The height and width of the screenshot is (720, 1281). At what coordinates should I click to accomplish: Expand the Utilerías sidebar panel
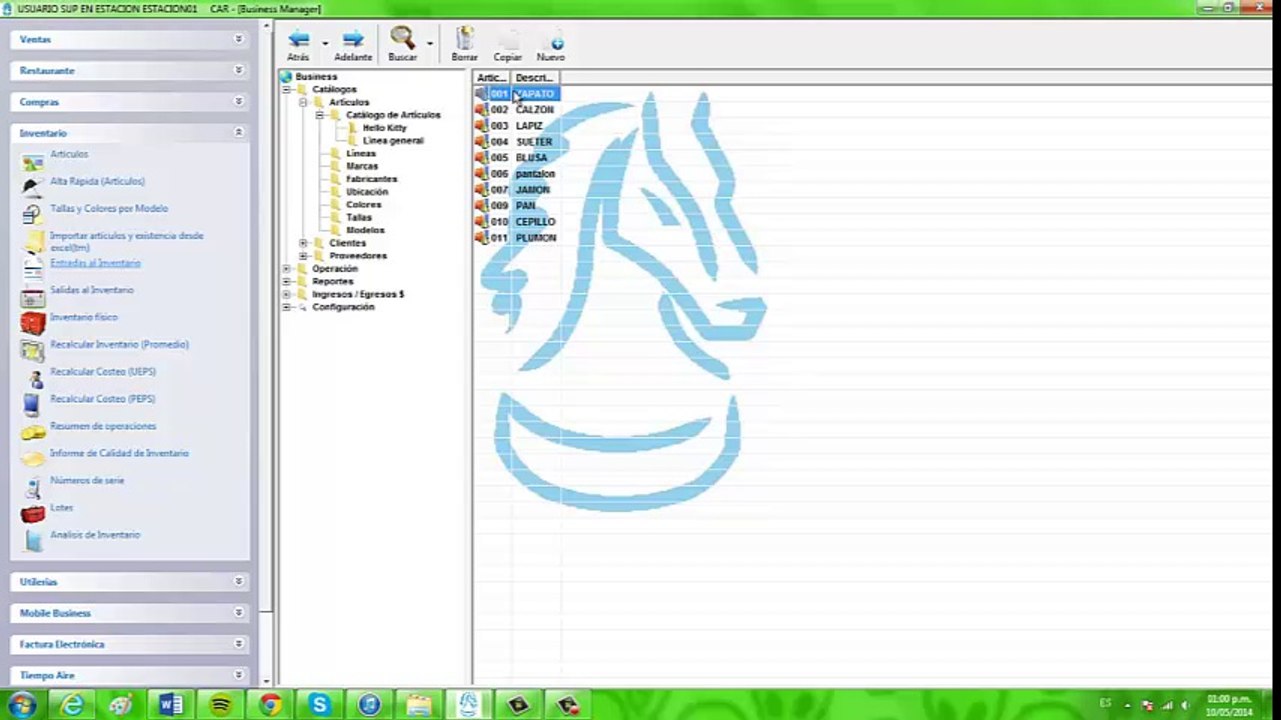click(x=238, y=581)
